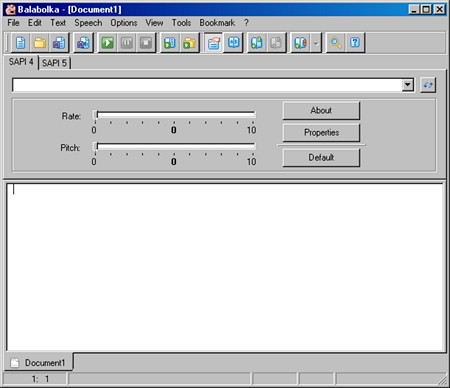This screenshot has height=388, width=450.
Task: Toggle the pressed voice panel toolbar icon
Action: (214, 43)
